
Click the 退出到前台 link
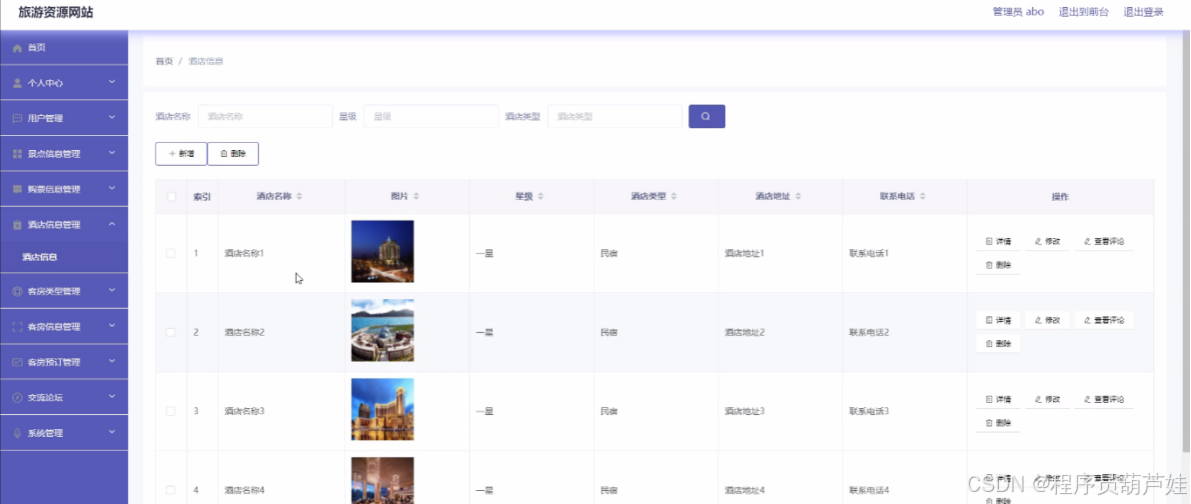tap(1084, 12)
